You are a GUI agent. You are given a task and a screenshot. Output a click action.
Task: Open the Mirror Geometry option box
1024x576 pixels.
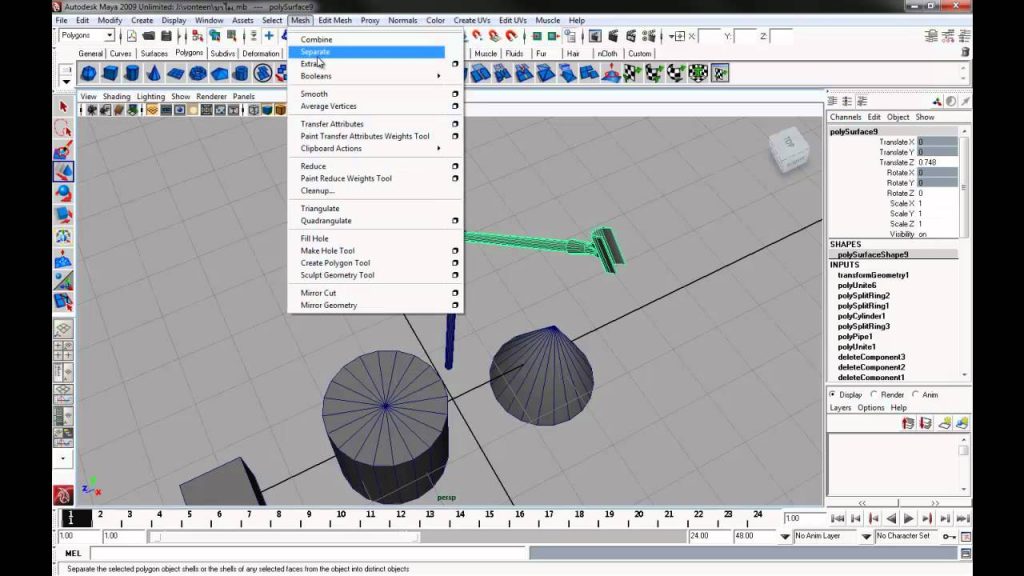pos(455,305)
